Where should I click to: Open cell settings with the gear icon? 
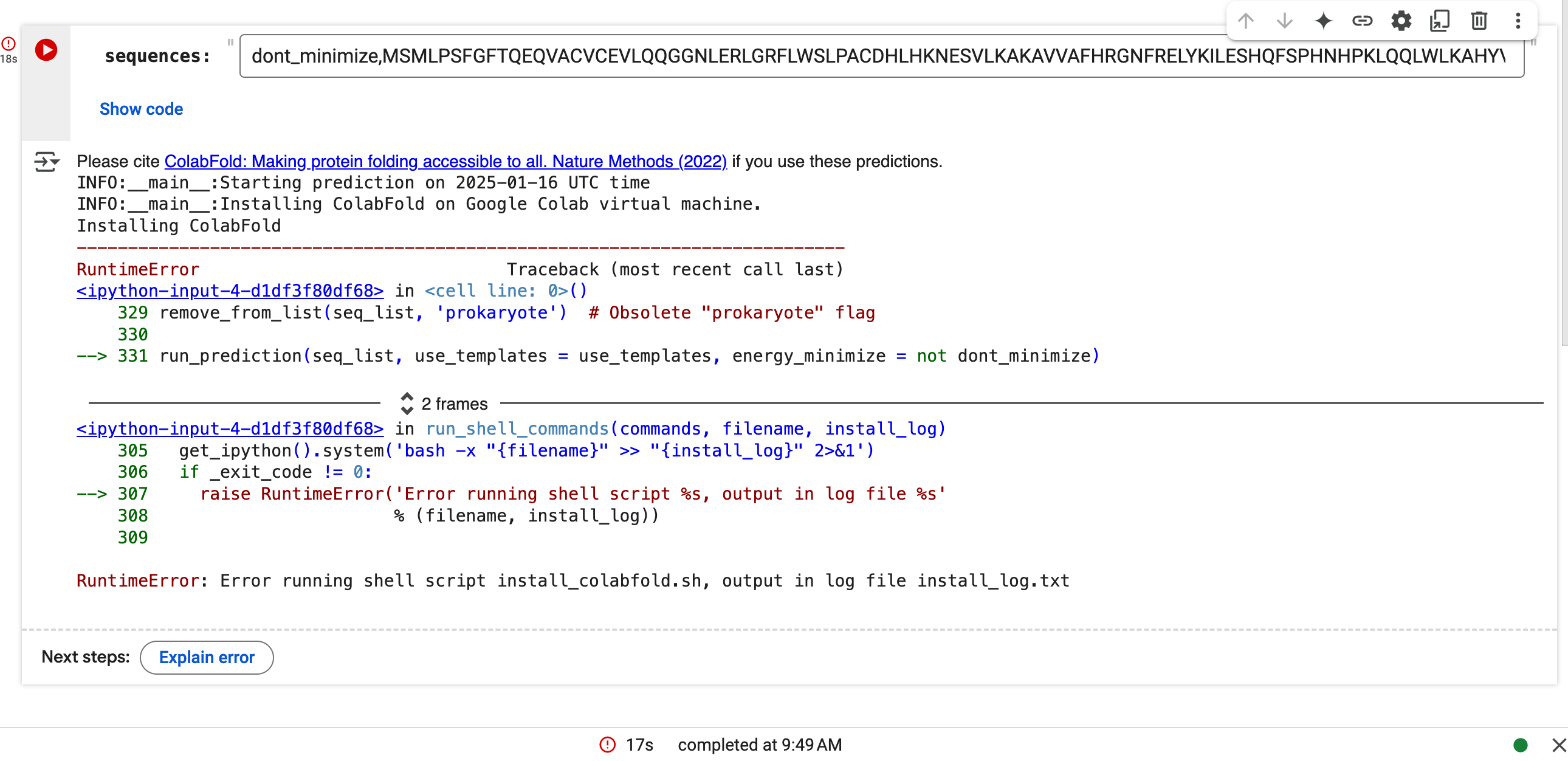coord(1401,21)
